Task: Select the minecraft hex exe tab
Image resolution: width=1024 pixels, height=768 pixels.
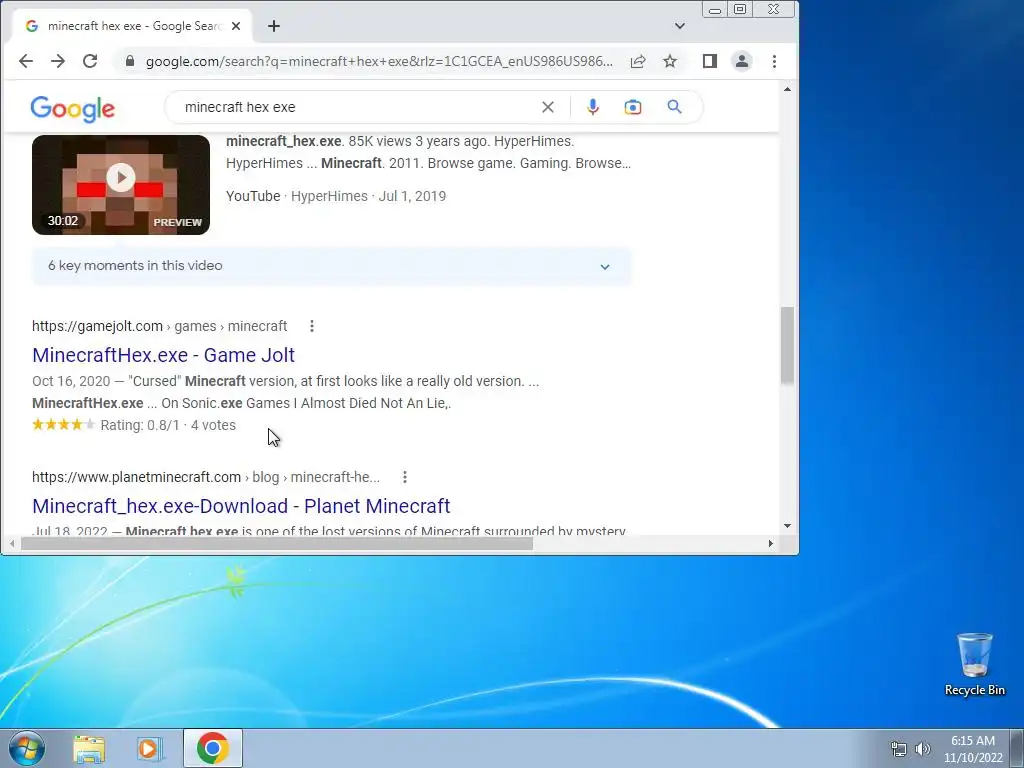Action: pos(132,26)
